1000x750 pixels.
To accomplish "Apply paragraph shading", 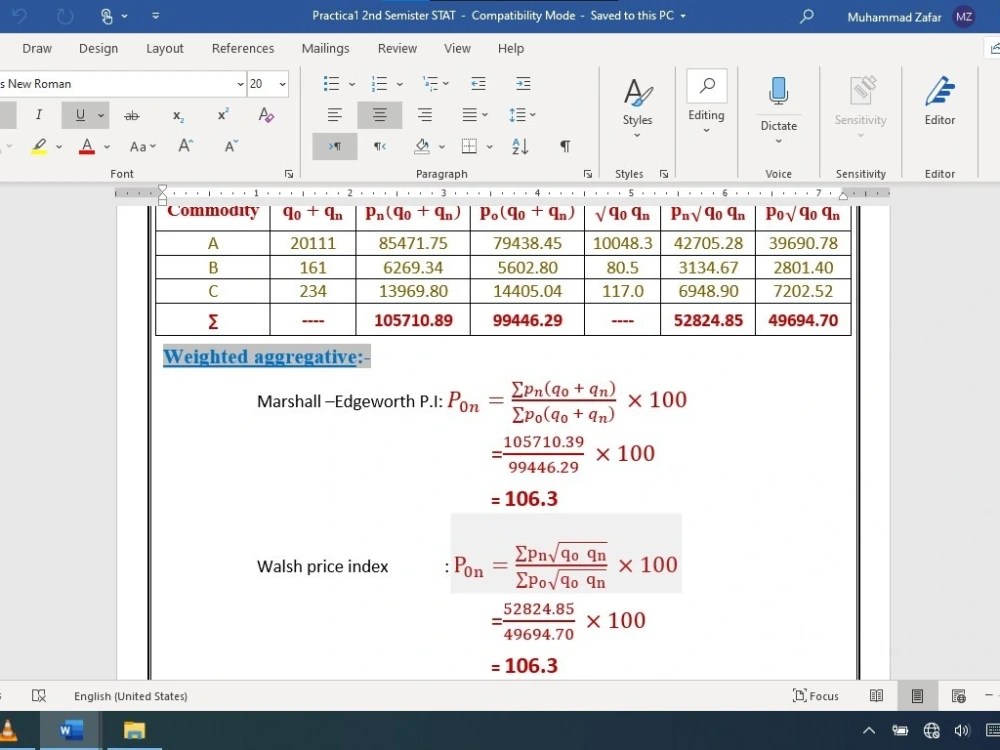I will click(x=422, y=146).
